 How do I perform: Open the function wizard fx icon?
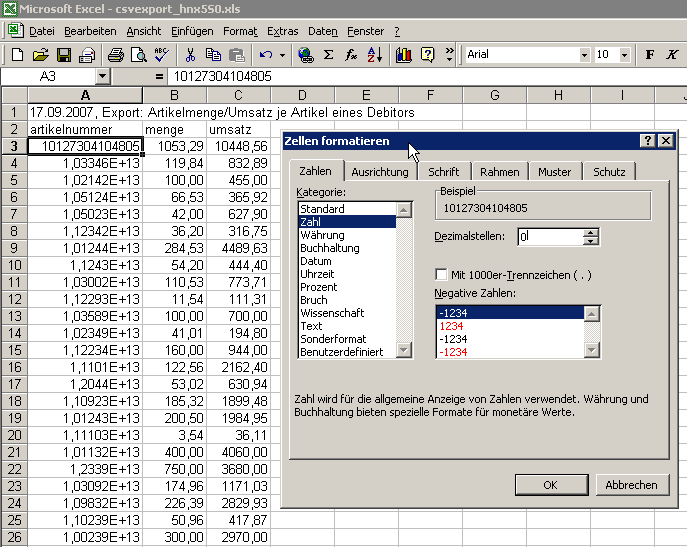tap(351, 55)
